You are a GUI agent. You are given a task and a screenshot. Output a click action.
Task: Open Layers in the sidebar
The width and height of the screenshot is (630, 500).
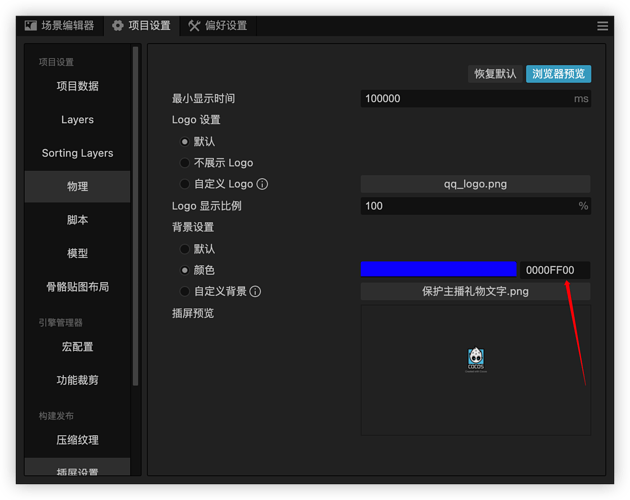(78, 120)
